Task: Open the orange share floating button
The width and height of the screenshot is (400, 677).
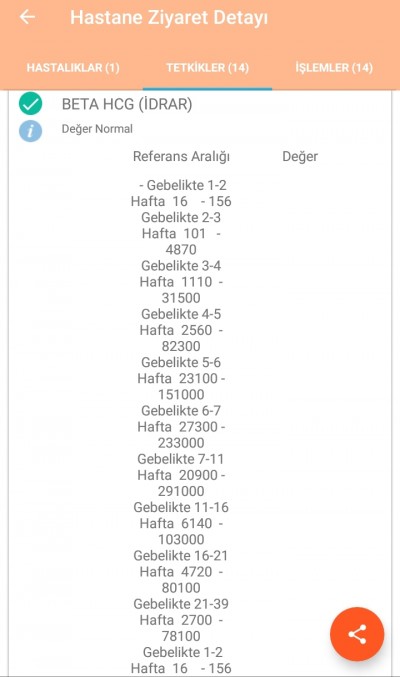Action: tap(357, 634)
